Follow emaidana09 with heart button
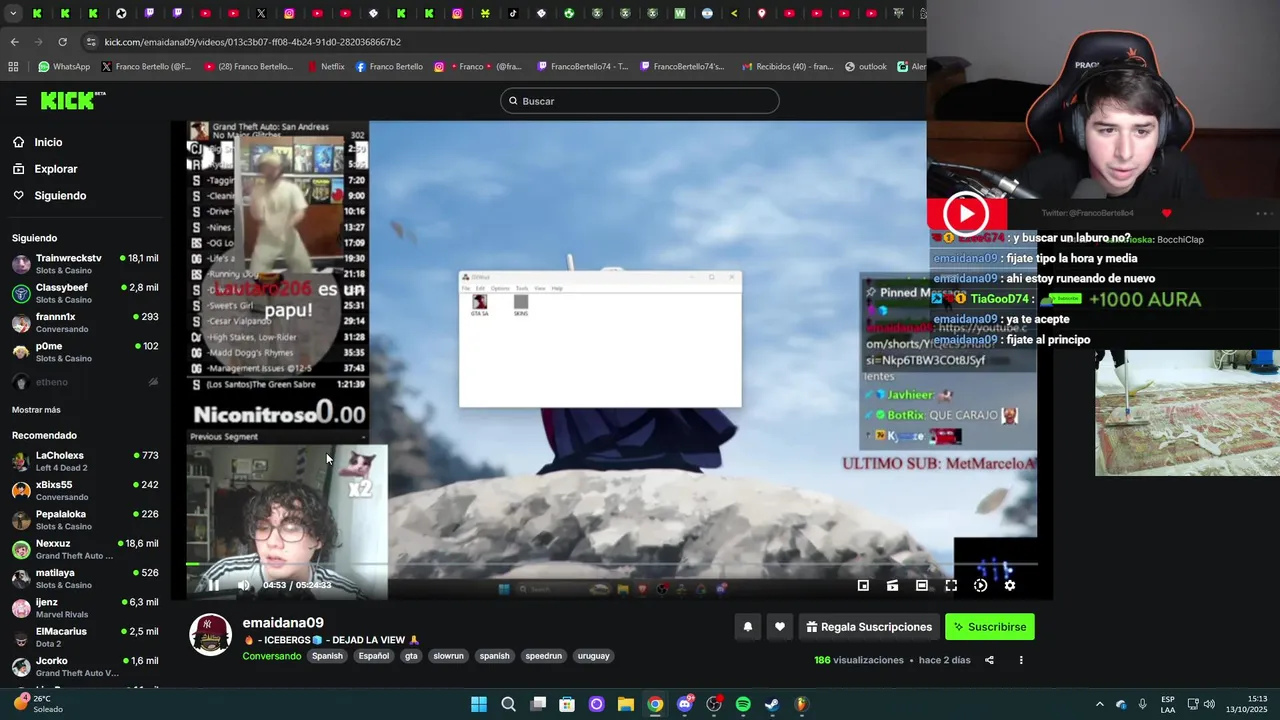Screen dimensions: 1280x720 (780, 627)
